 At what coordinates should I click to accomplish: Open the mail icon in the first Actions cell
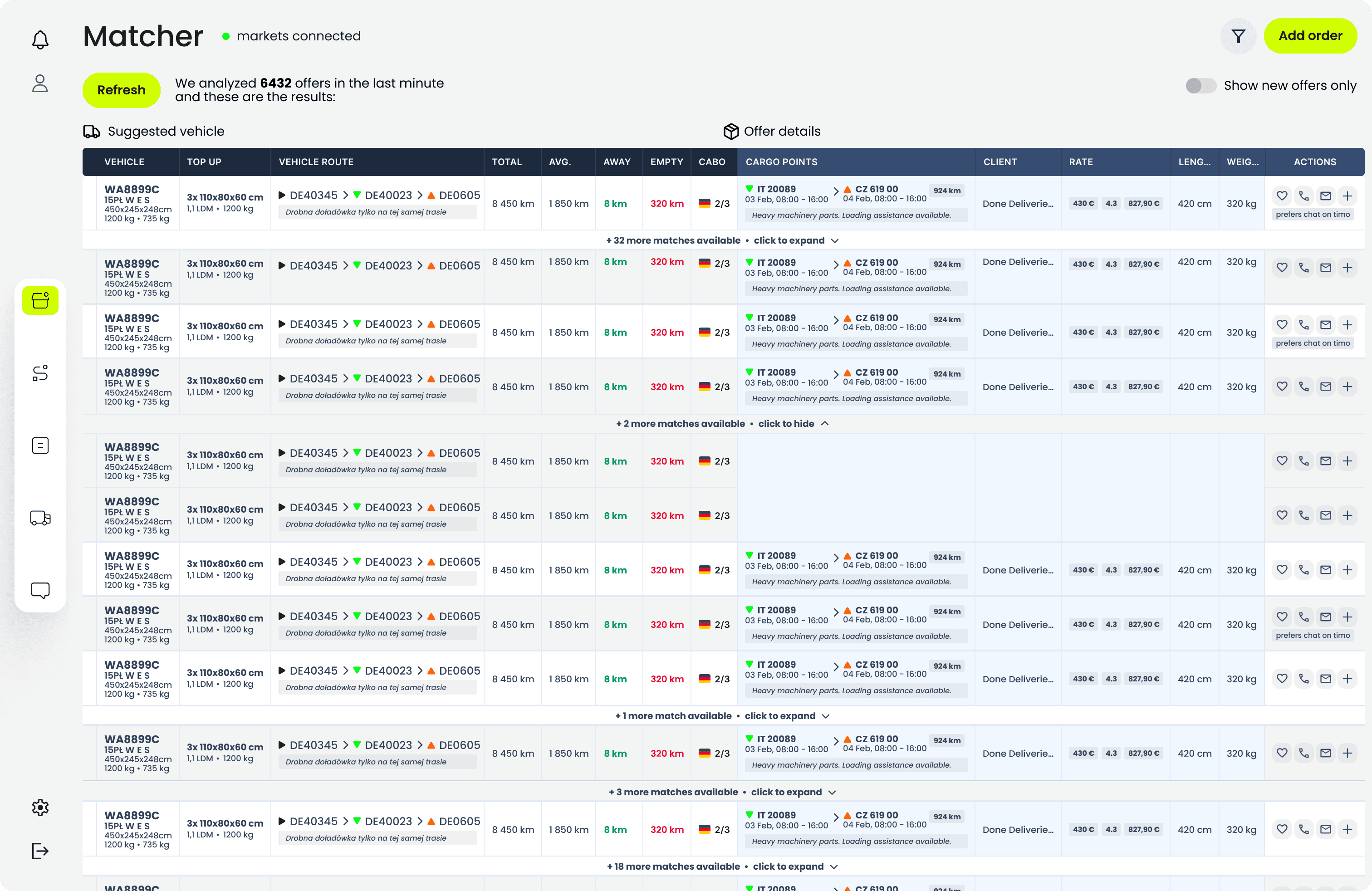(x=1325, y=196)
